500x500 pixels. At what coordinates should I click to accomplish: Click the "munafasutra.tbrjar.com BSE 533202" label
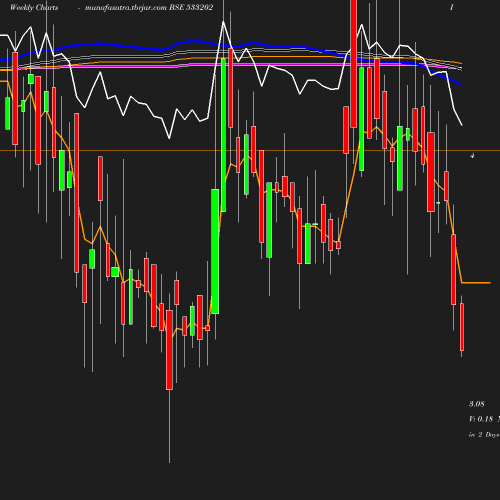coord(149,8)
